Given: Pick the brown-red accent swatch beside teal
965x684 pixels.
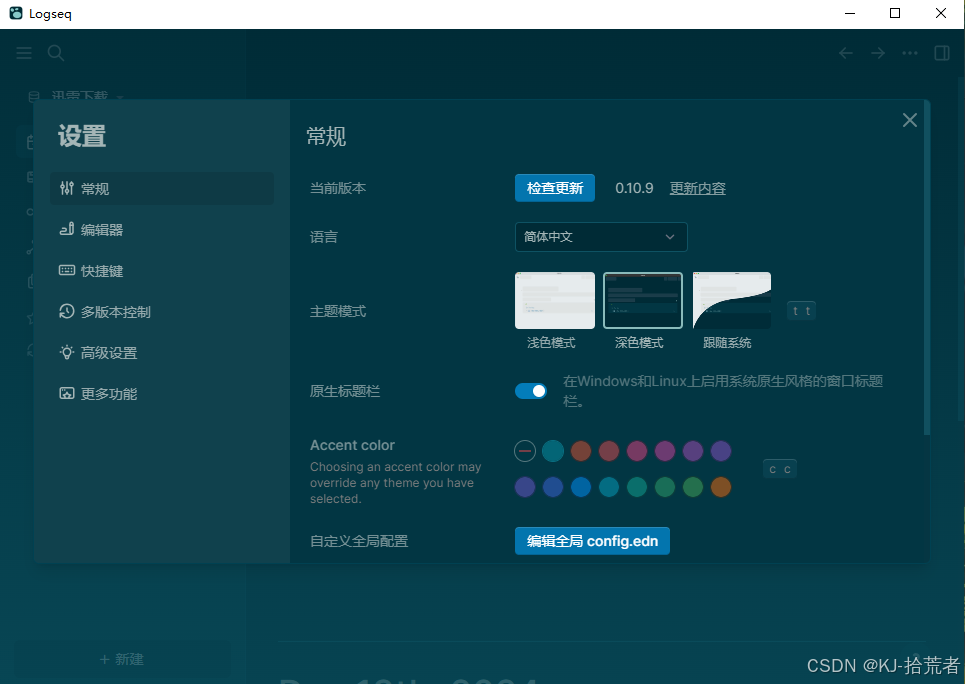Looking at the screenshot, I should click(x=581, y=451).
